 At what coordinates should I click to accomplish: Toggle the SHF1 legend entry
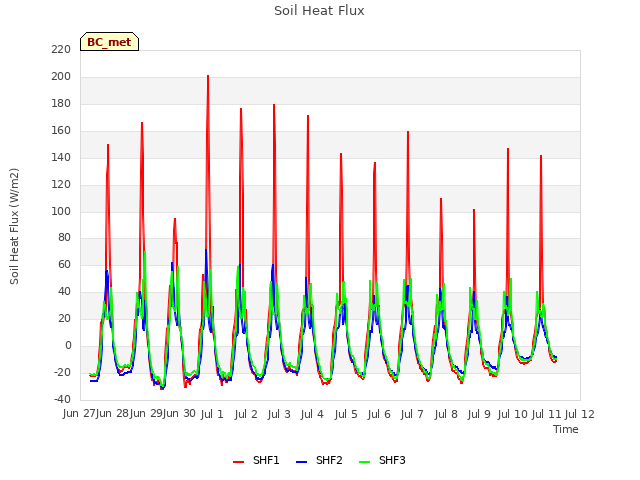(256, 460)
